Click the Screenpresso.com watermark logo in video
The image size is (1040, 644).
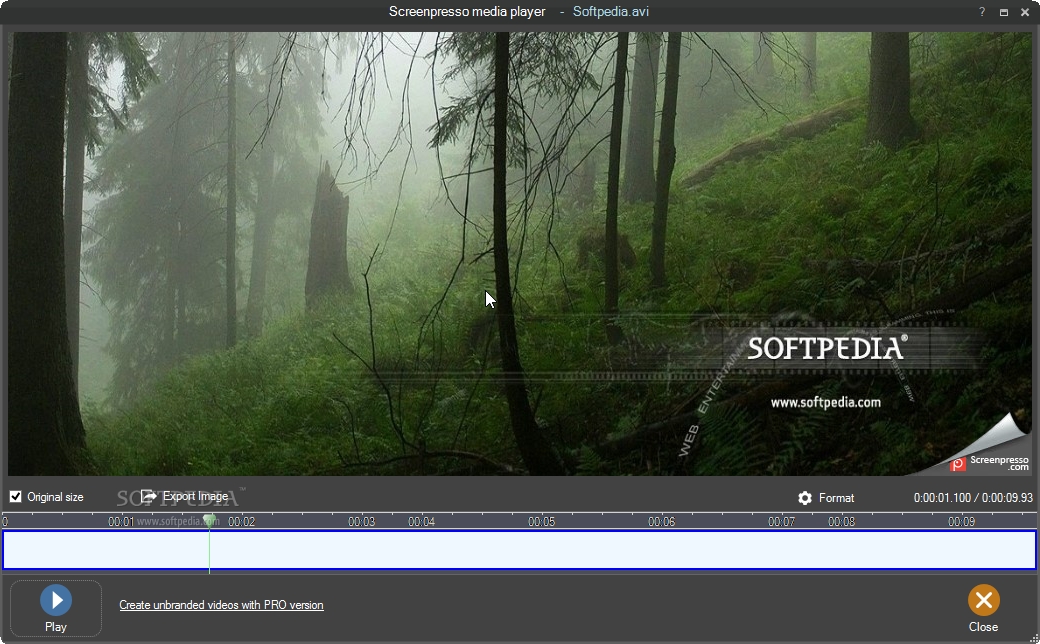[989, 462]
